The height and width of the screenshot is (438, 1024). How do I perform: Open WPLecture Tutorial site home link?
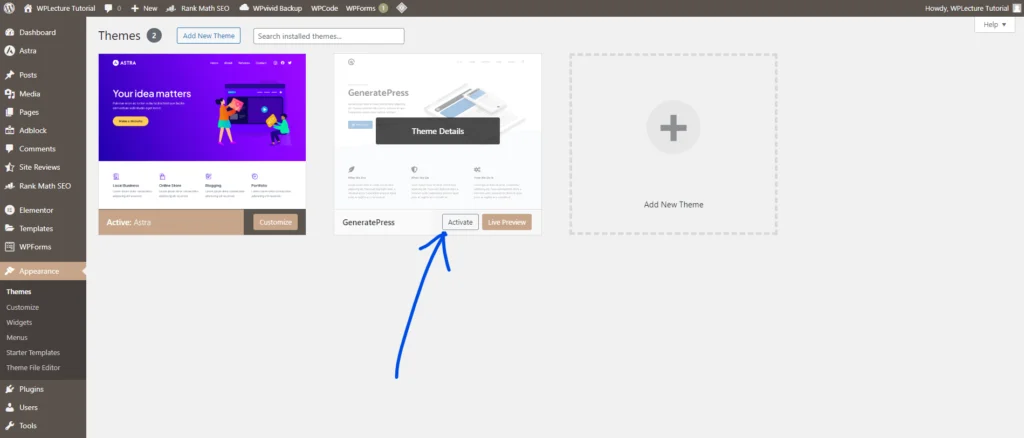pos(59,8)
